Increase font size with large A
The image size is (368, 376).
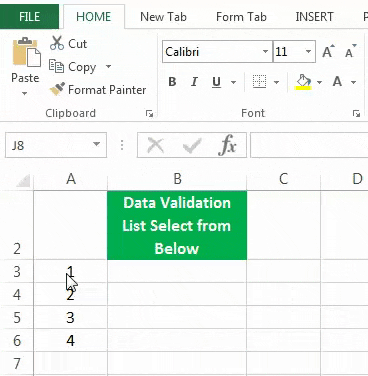pyautogui.click(x=328, y=52)
